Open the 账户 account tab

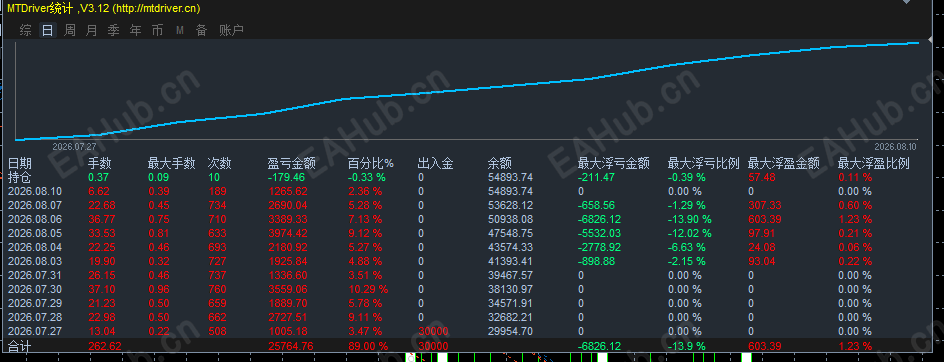coord(231,30)
